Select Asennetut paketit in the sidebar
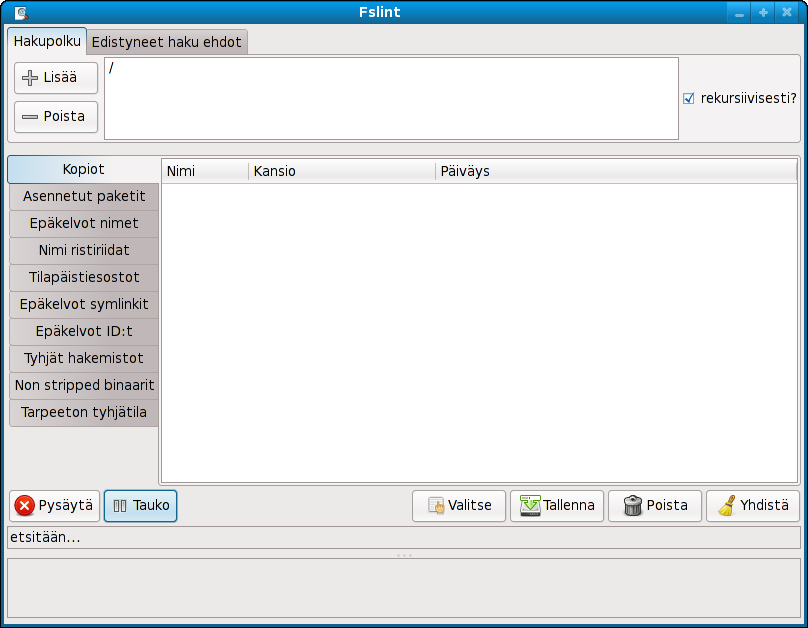Image resolution: width=808 pixels, height=628 pixels. pyautogui.click(x=84, y=196)
